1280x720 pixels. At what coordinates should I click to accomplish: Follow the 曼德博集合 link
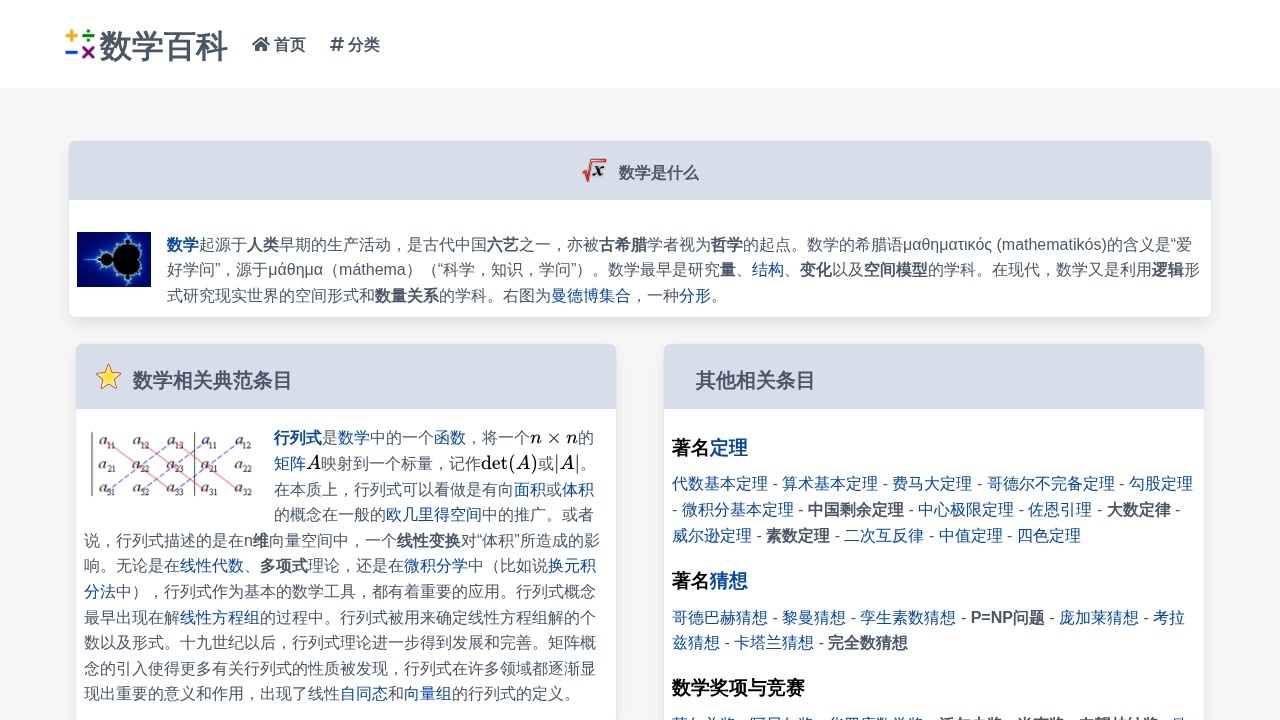(x=592, y=296)
